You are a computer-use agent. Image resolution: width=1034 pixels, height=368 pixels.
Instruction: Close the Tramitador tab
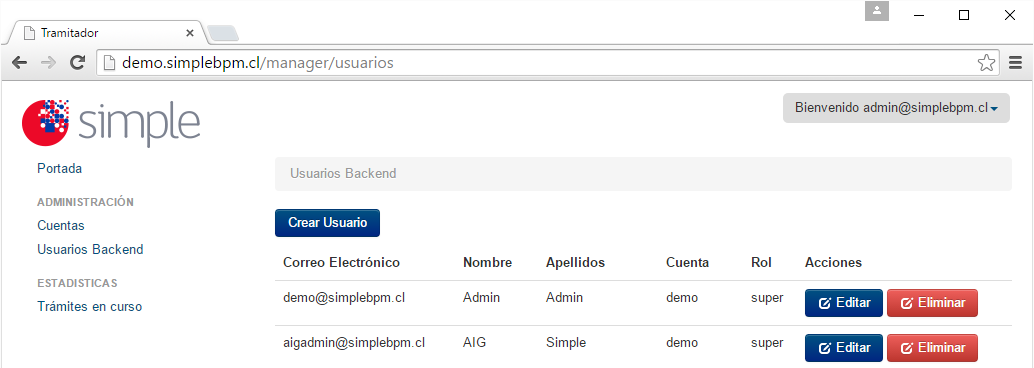[190, 33]
